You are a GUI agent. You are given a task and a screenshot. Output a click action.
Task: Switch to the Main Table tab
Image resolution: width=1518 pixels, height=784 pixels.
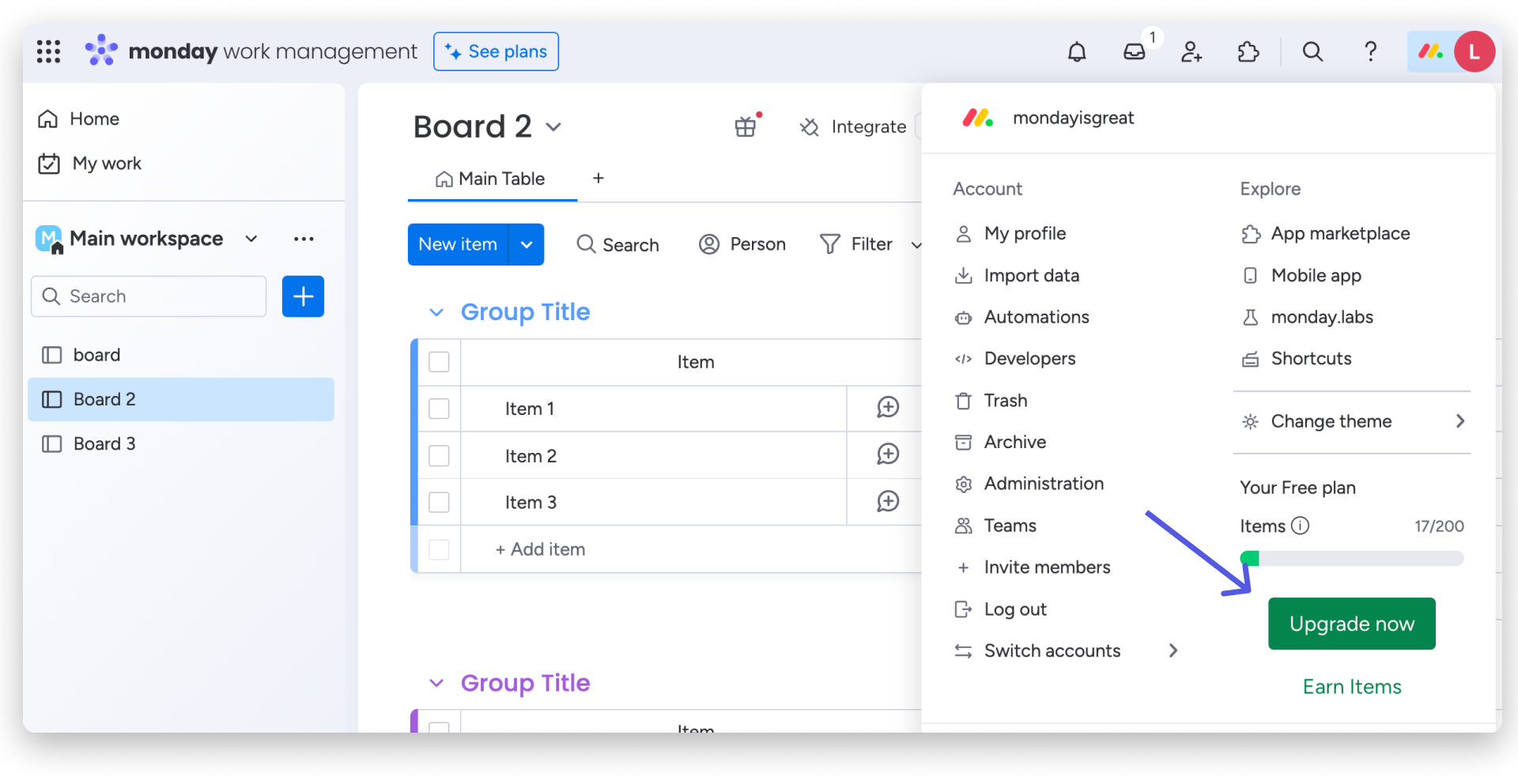(x=491, y=179)
